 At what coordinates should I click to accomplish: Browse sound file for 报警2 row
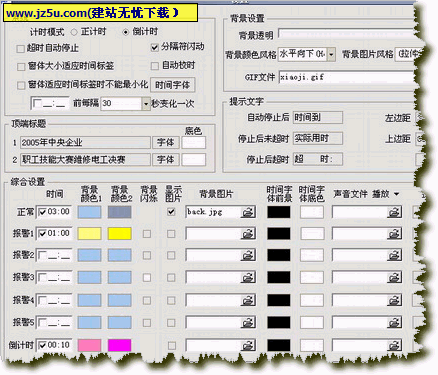pos(394,256)
